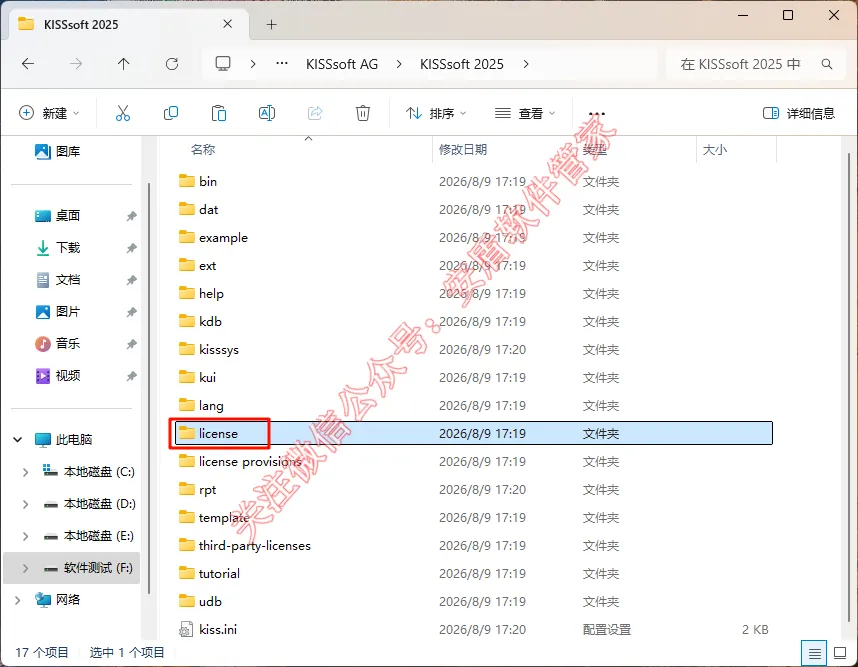Go up one folder level
This screenshot has width=858, height=667.
pos(124,64)
